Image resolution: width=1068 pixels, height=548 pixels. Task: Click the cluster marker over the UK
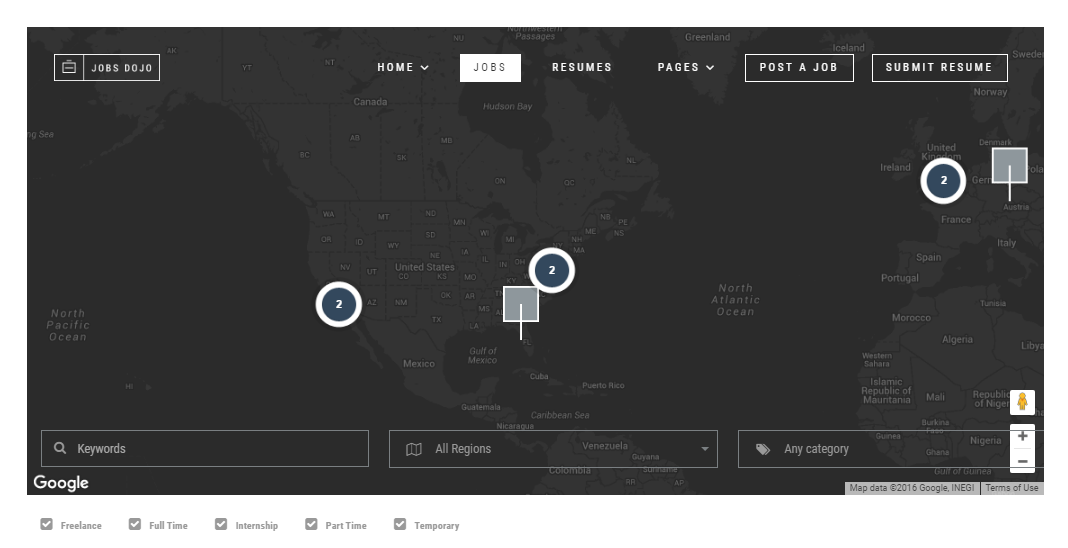pyautogui.click(x=943, y=180)
